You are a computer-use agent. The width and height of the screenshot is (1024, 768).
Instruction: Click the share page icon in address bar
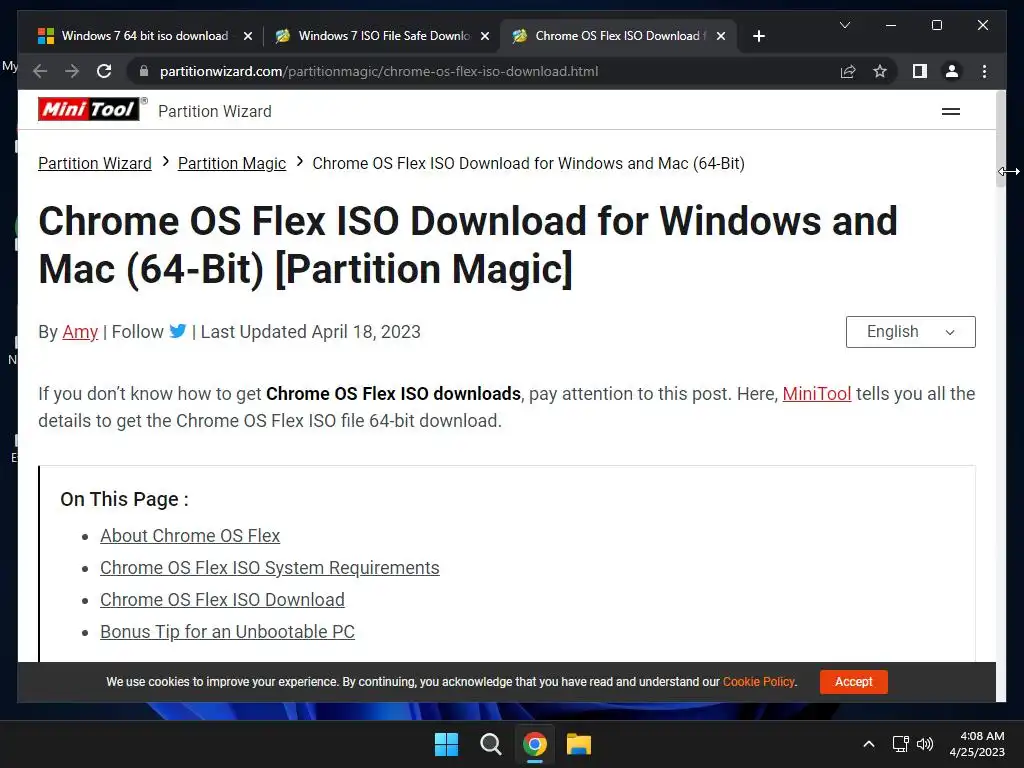pyautogui.click(x=848, y=71)
